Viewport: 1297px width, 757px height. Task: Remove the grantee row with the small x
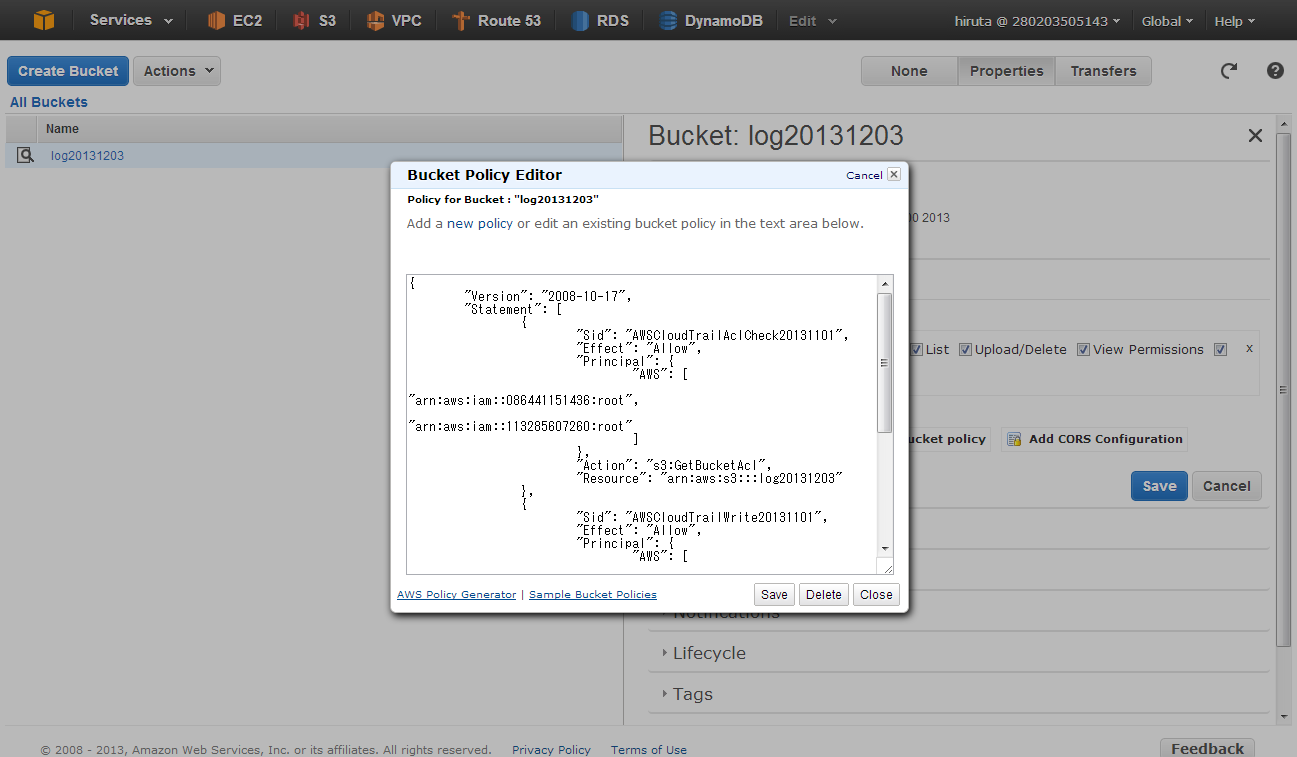[x=1249, y=348]
